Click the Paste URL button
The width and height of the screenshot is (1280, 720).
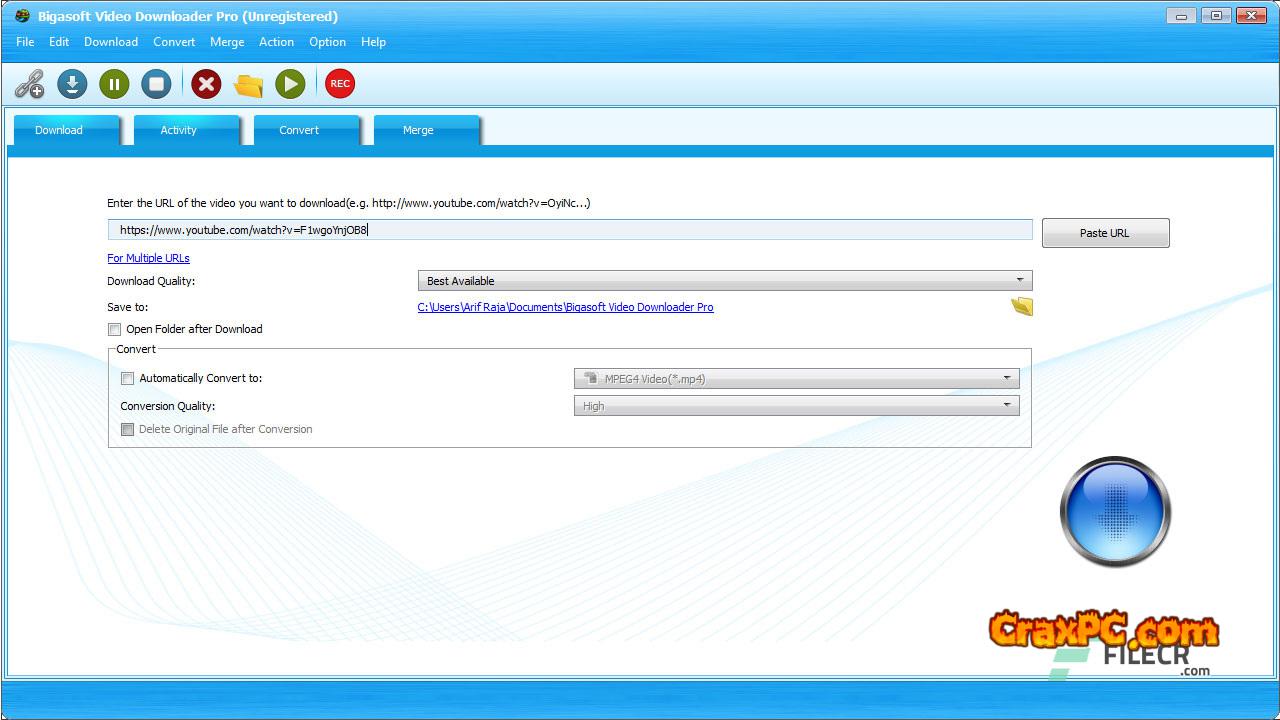pos(1105,233)
